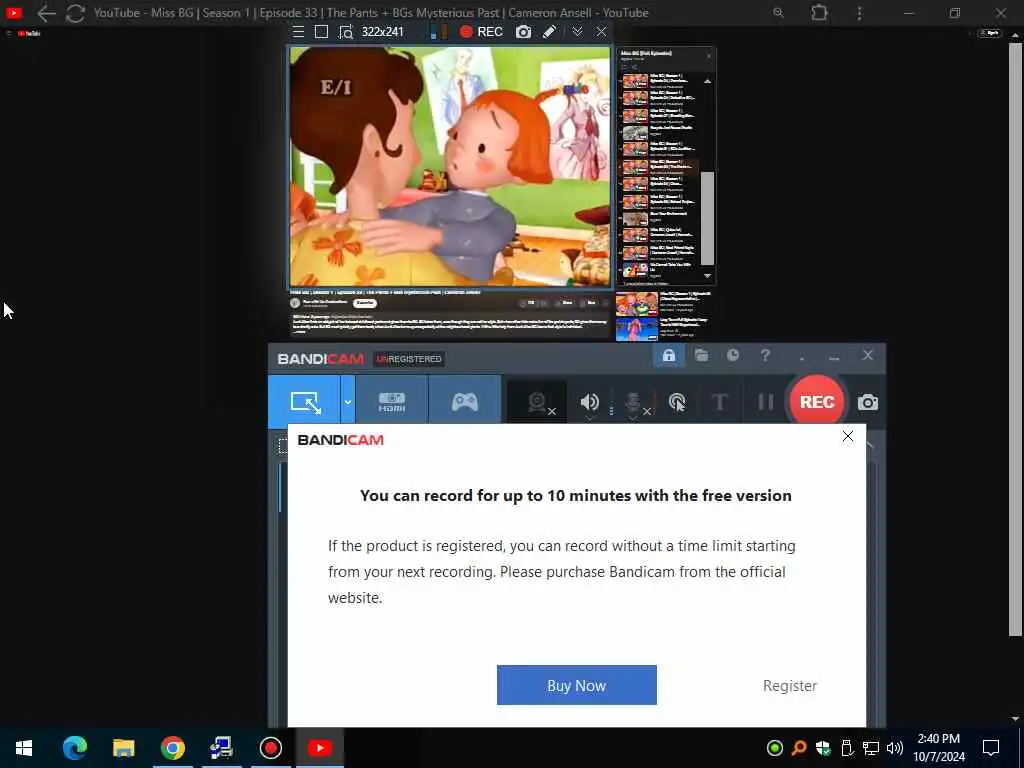Select the Screen Recording mode button

[x=305, y=402]
